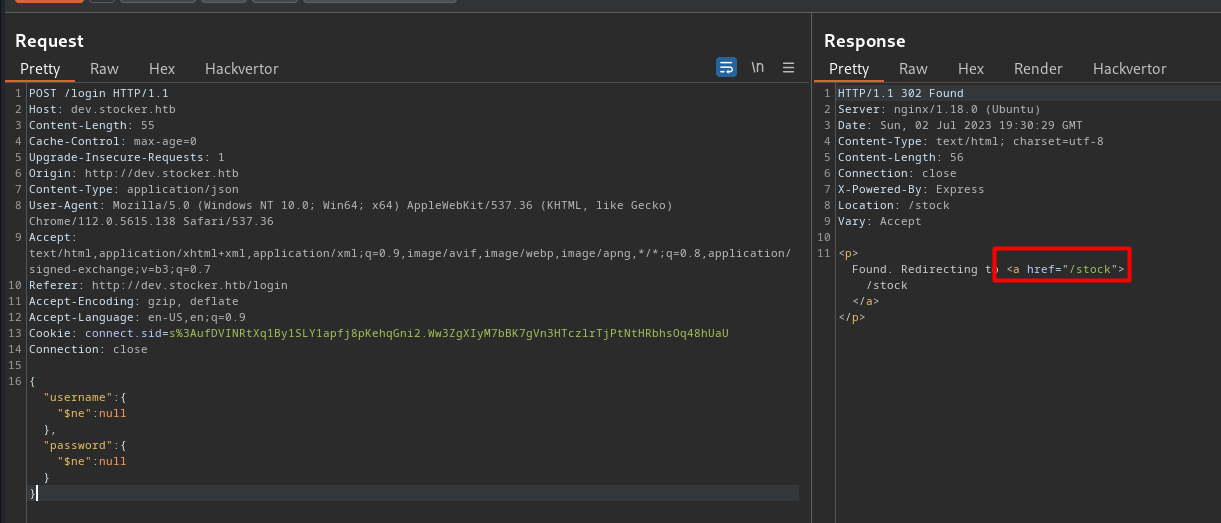Click the 'Request' panel heading
Viewport: 1221px width, 523px height.
click(x=50, y=41)
